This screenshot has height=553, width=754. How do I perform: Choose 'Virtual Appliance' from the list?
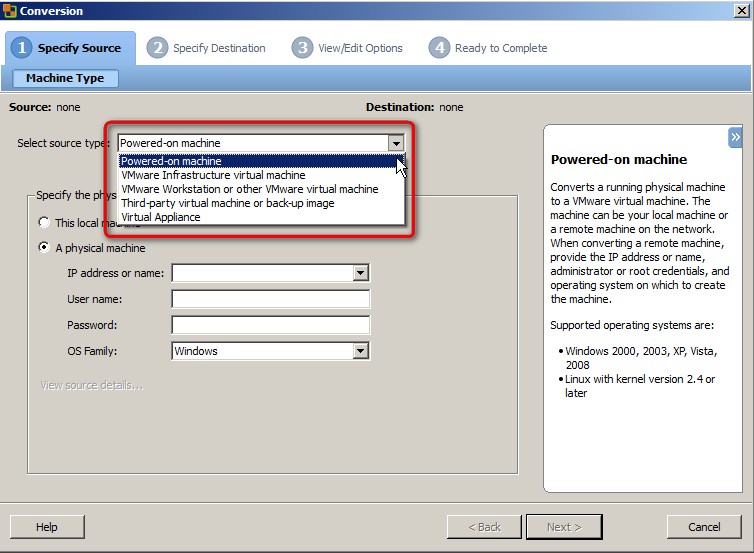(x=261, y=217)
